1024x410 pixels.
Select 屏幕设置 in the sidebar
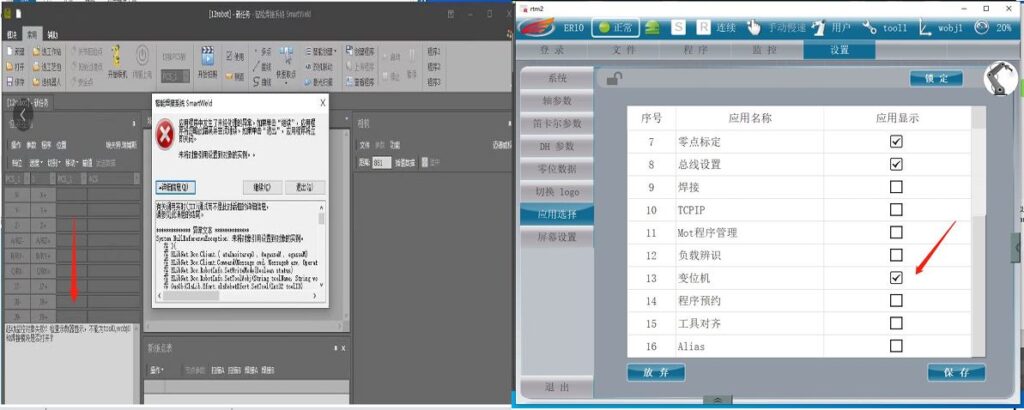556,237
